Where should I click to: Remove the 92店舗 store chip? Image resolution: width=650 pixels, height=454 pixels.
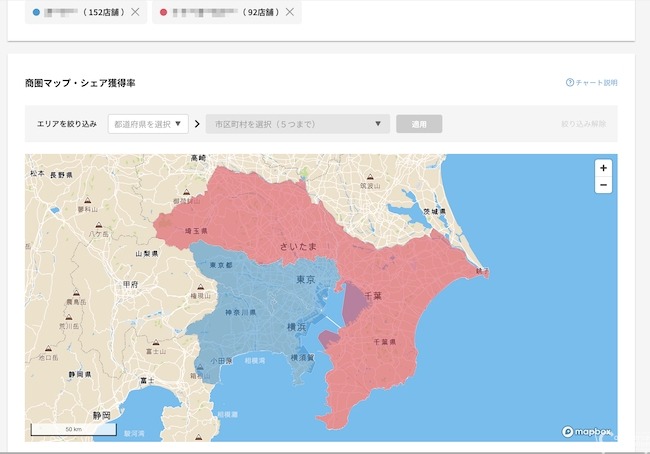click(290, 12)
